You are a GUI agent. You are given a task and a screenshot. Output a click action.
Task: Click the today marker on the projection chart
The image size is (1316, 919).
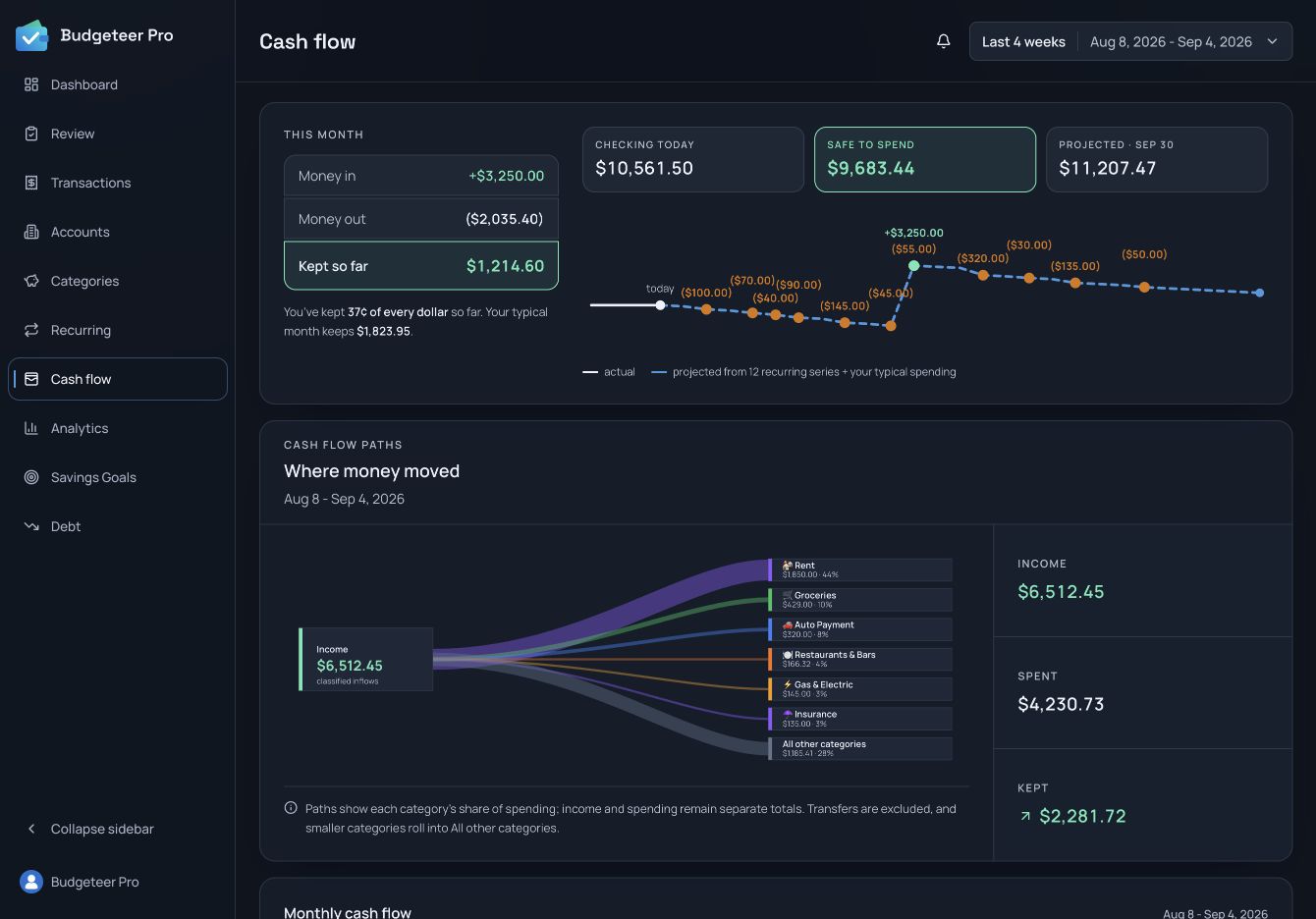pyautogui.click(x=660, y=305)
